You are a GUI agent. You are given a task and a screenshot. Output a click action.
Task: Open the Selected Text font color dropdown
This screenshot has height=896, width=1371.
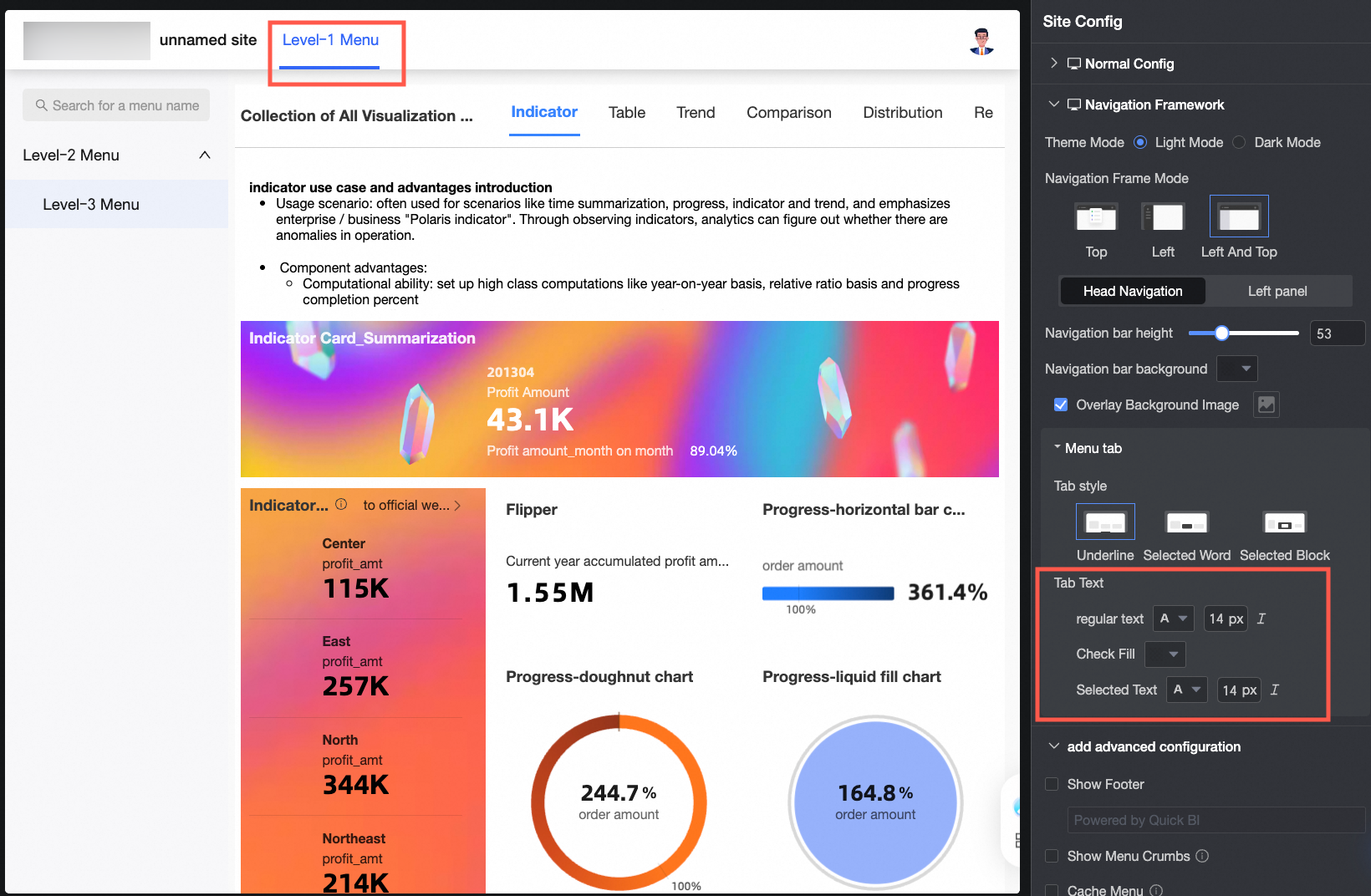(1187, 690)
